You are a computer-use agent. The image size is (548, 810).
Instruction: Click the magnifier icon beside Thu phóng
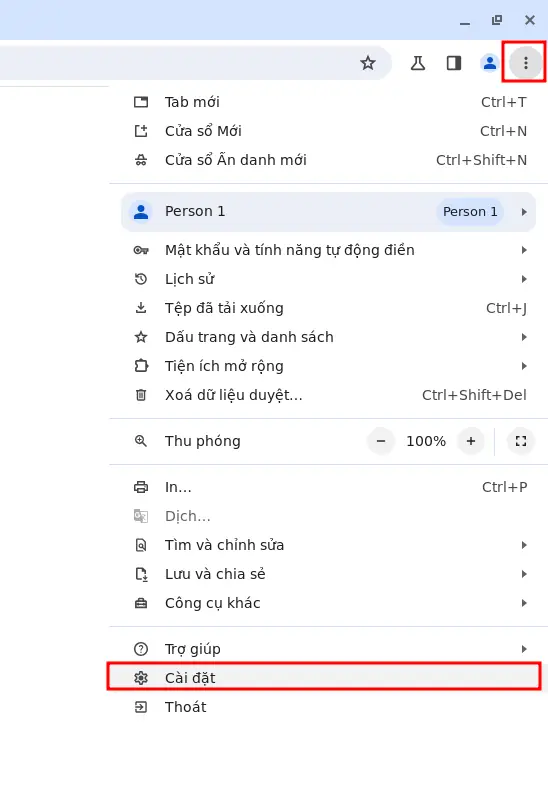pos(141,441)
